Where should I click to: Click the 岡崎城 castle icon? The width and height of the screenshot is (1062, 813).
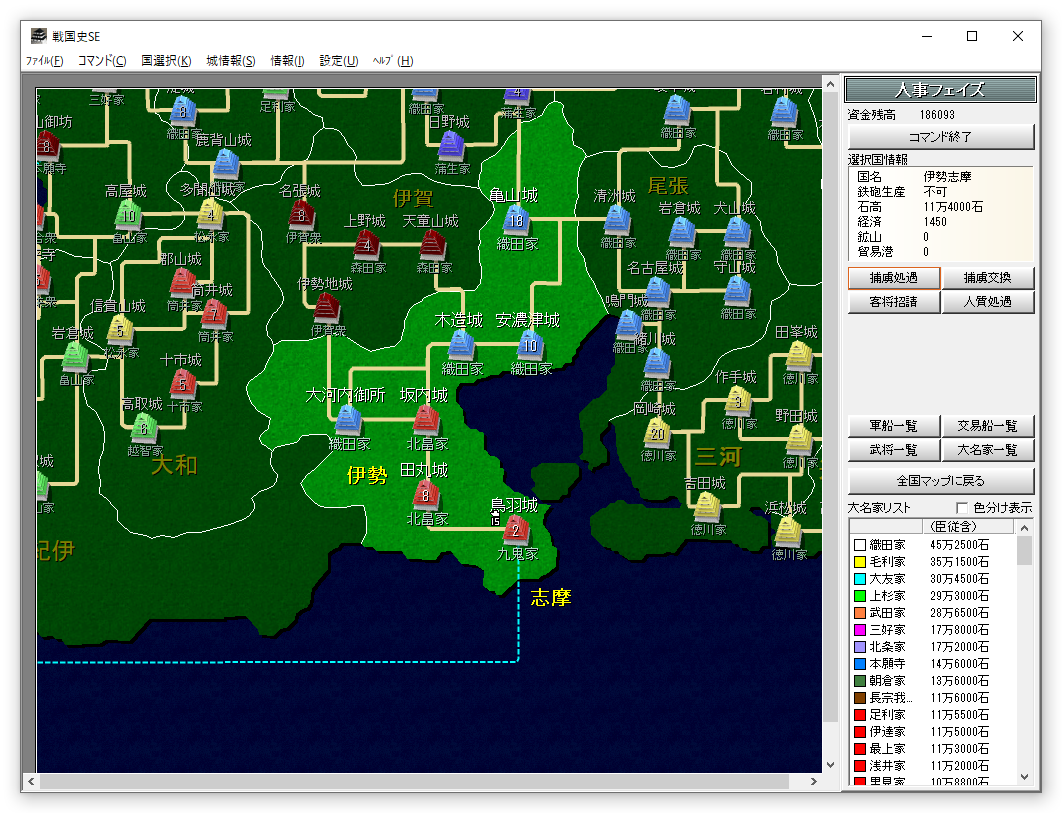click(656, 431)
